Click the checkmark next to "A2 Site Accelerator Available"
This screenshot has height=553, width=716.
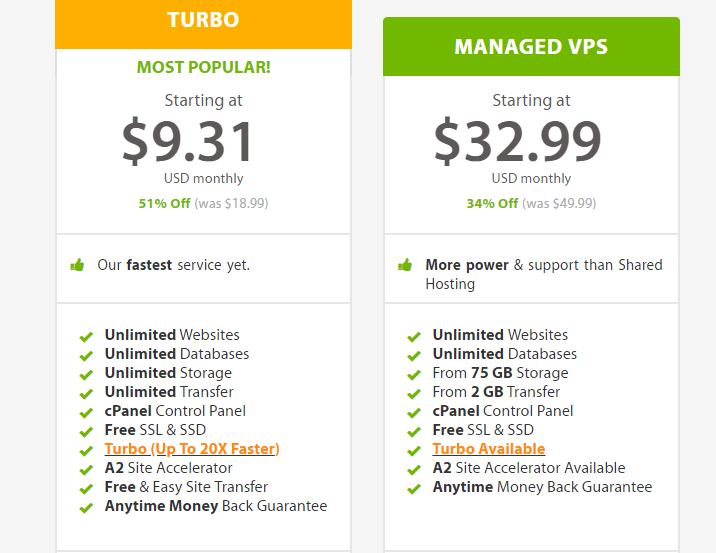[414, 469]
